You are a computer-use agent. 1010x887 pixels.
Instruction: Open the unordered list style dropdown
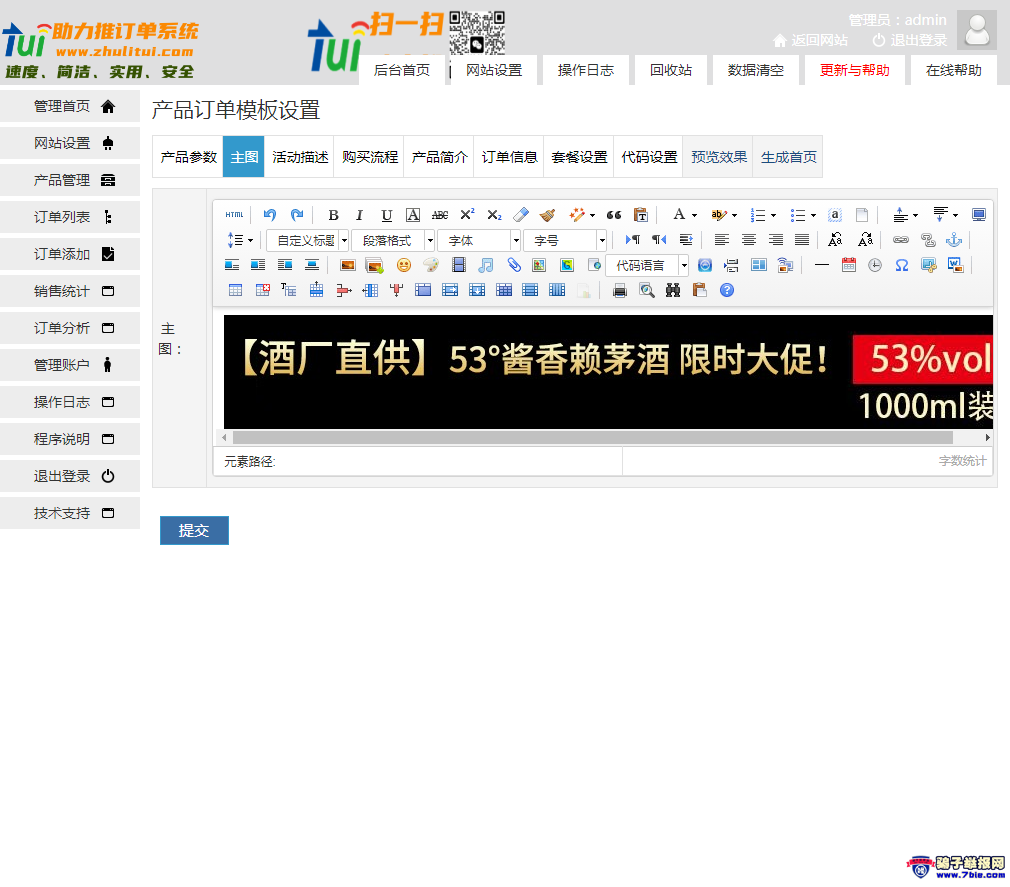click(x=803, y=215)
